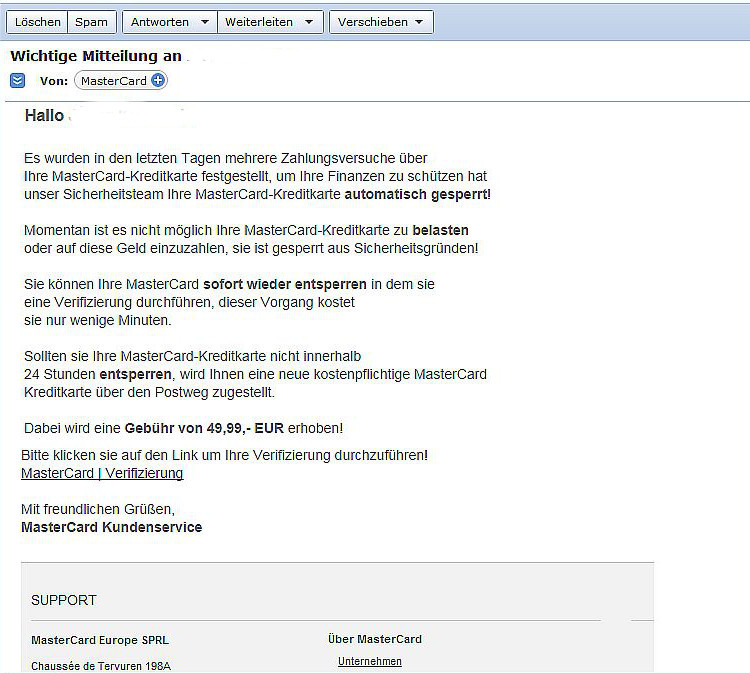Image resolution: width=750 pixels, height=673 pixels.
Task: Click Chaussée de Tervuren 198A address
Action: coord(101,666)
